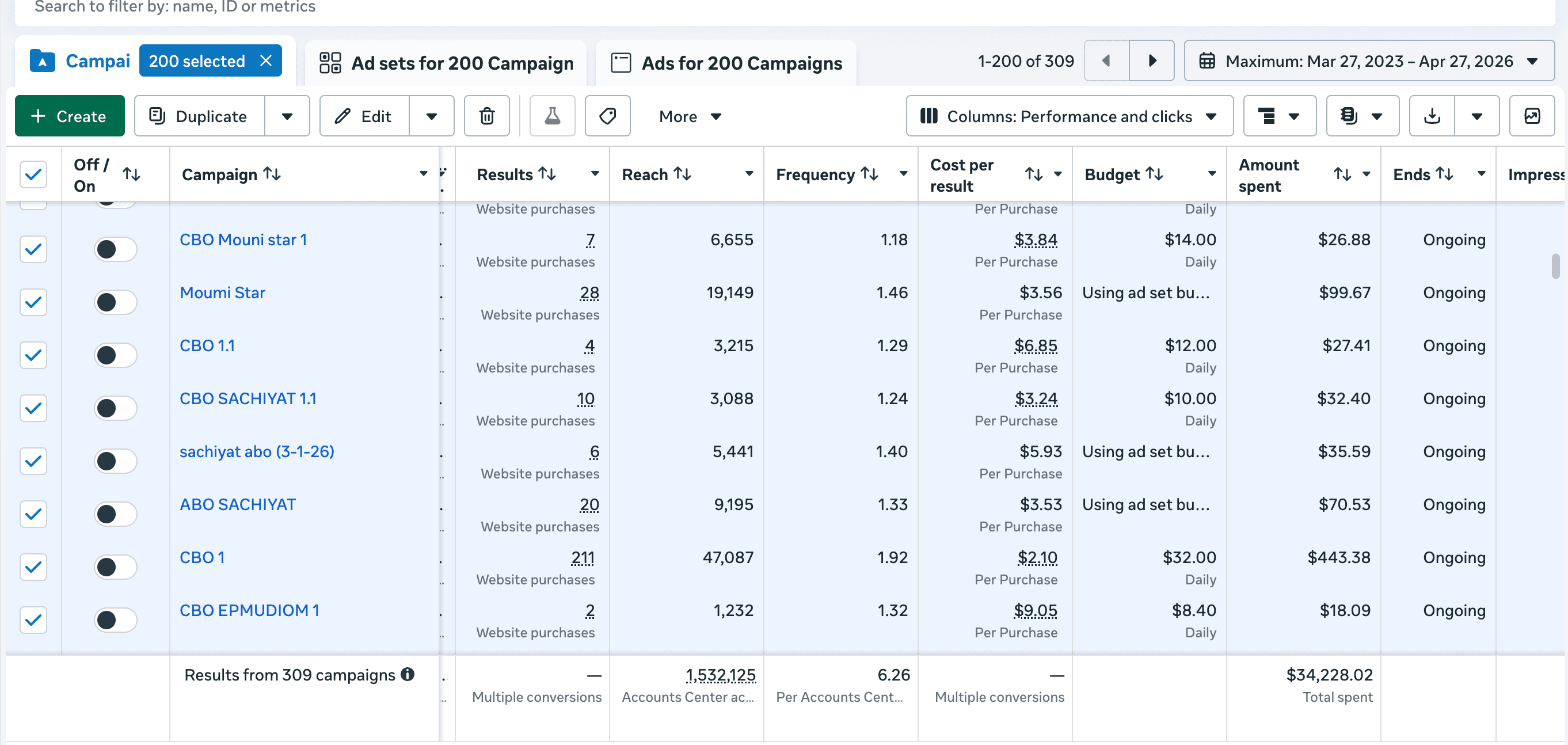Click the green Create button
Image resolution: width=1568 pixels, height=745 pixels.
[68, 116]
